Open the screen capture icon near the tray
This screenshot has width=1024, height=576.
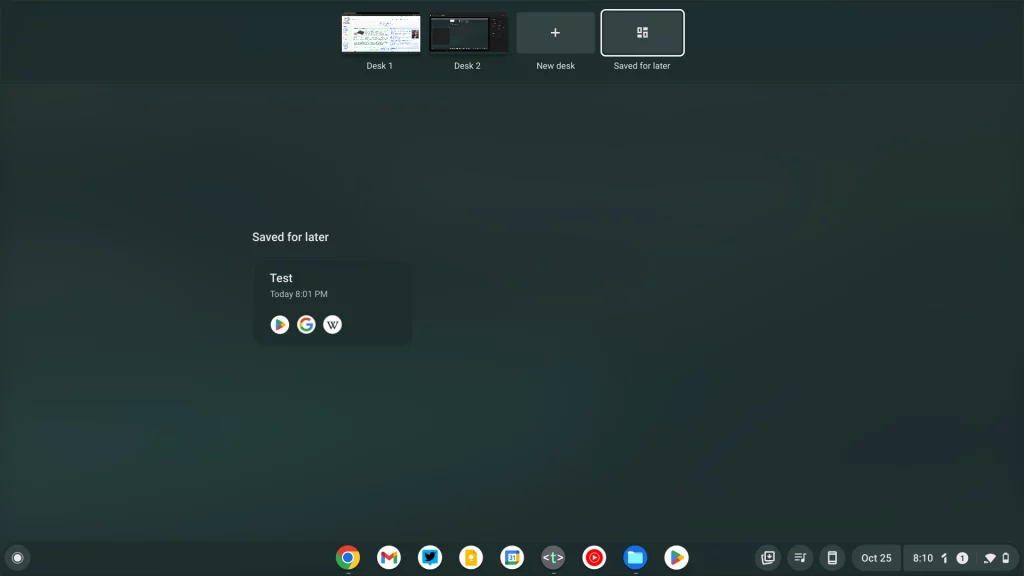pyautogui.click(x=766, y=557)
